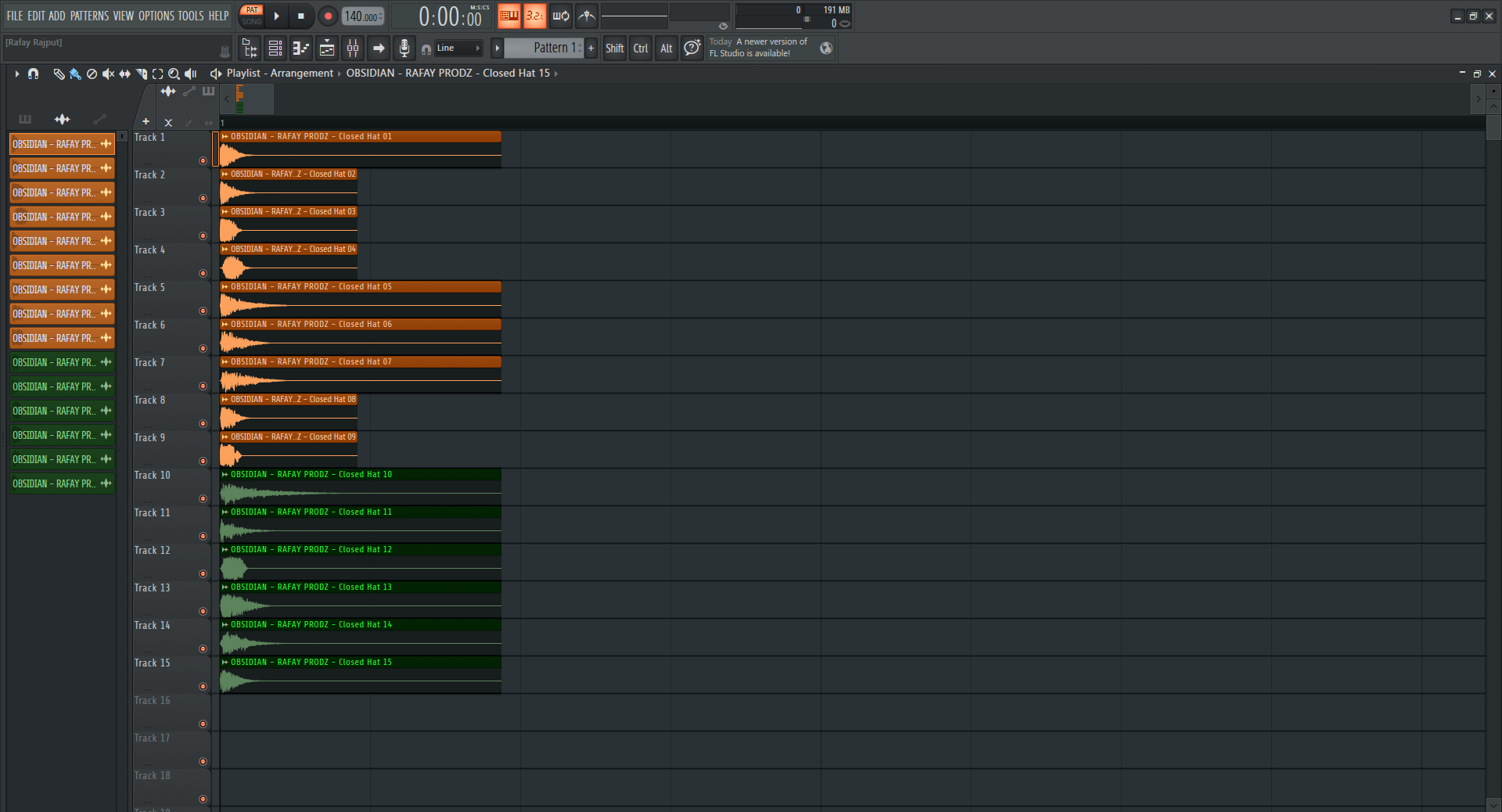This screenshot has width=1502, height=812.
Task: Select the Mute tool in the Playlist toolbar
Action: 108,74
